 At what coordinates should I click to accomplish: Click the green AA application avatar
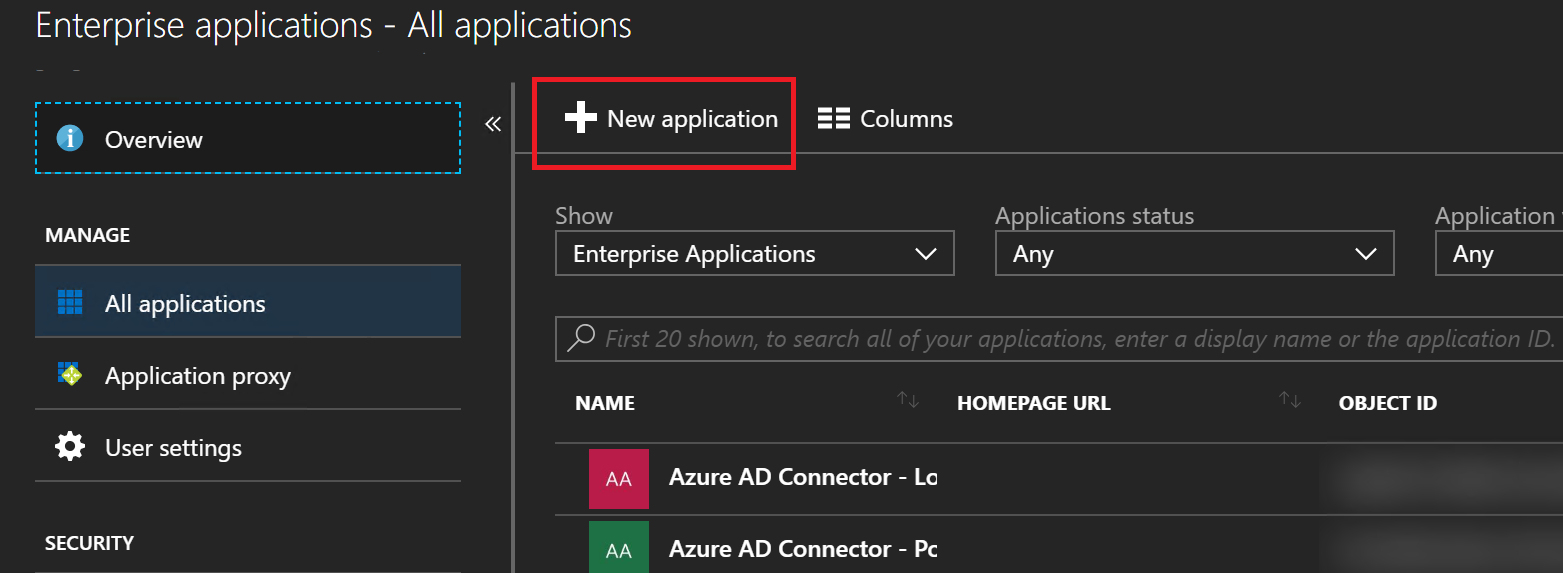619,547
